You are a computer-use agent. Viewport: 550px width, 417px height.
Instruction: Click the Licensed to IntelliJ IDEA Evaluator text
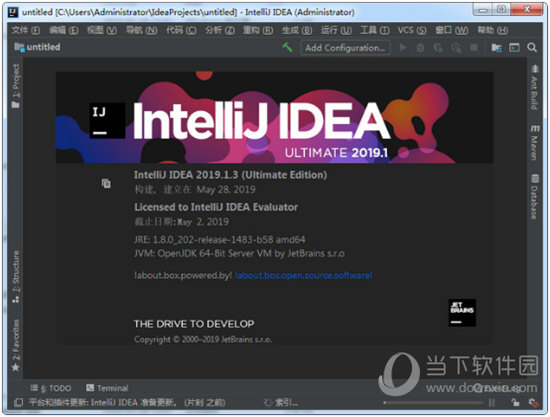coord(216,207)
